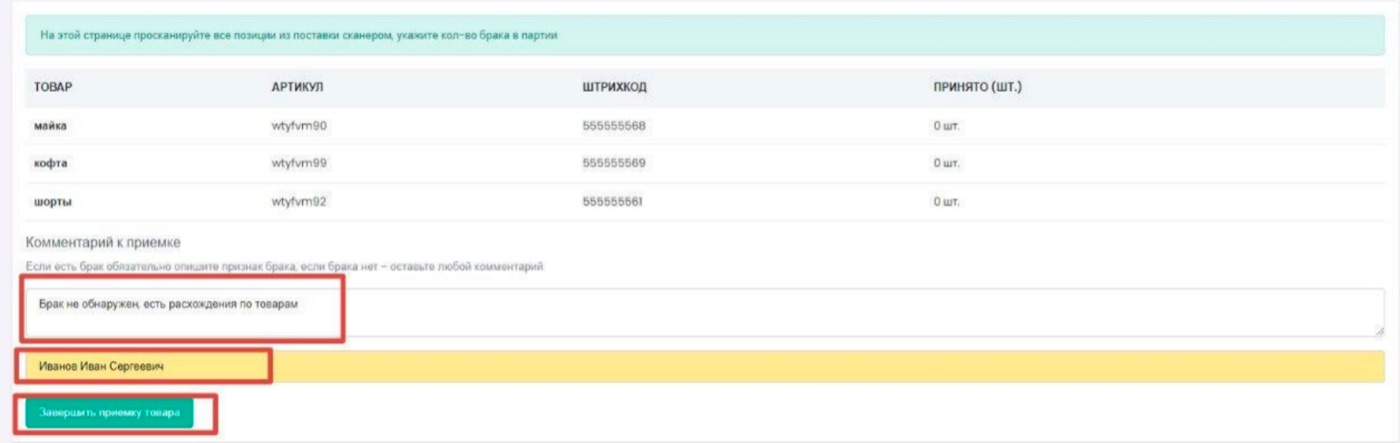Click the green scanning instruction banner

click(x=700, y=35)
